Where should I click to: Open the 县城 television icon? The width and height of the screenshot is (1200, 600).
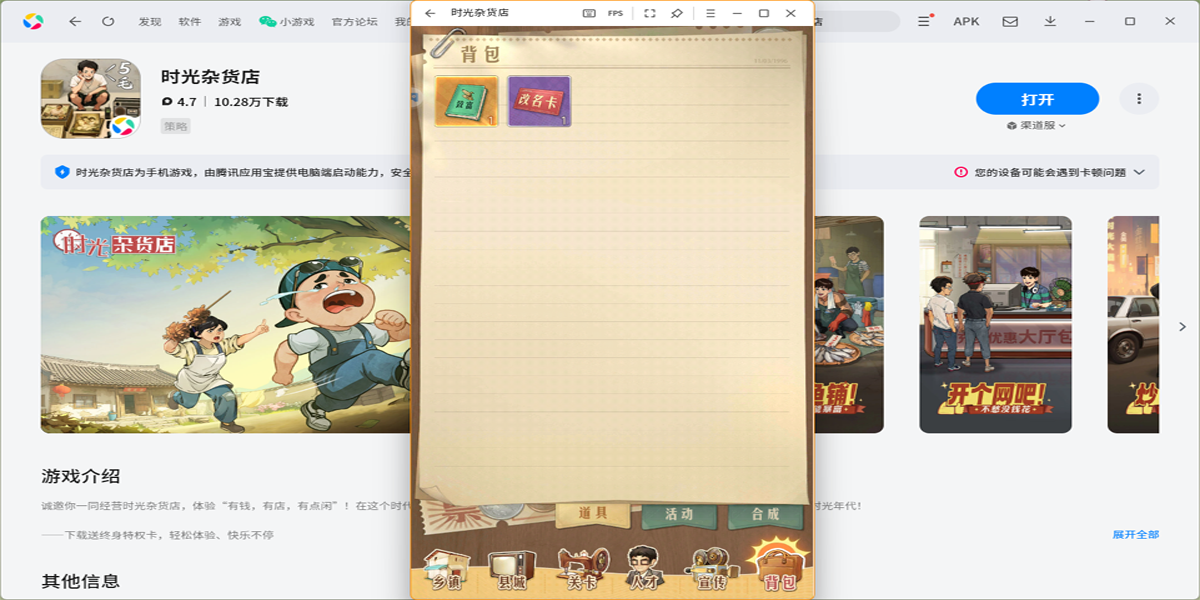coord(512,569)
